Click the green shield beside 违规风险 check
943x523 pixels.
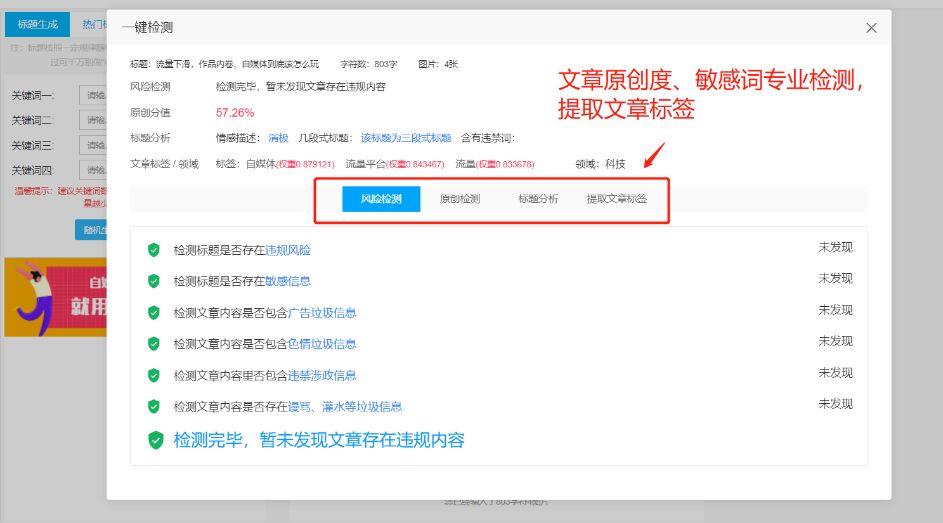[x=154, y=250]
